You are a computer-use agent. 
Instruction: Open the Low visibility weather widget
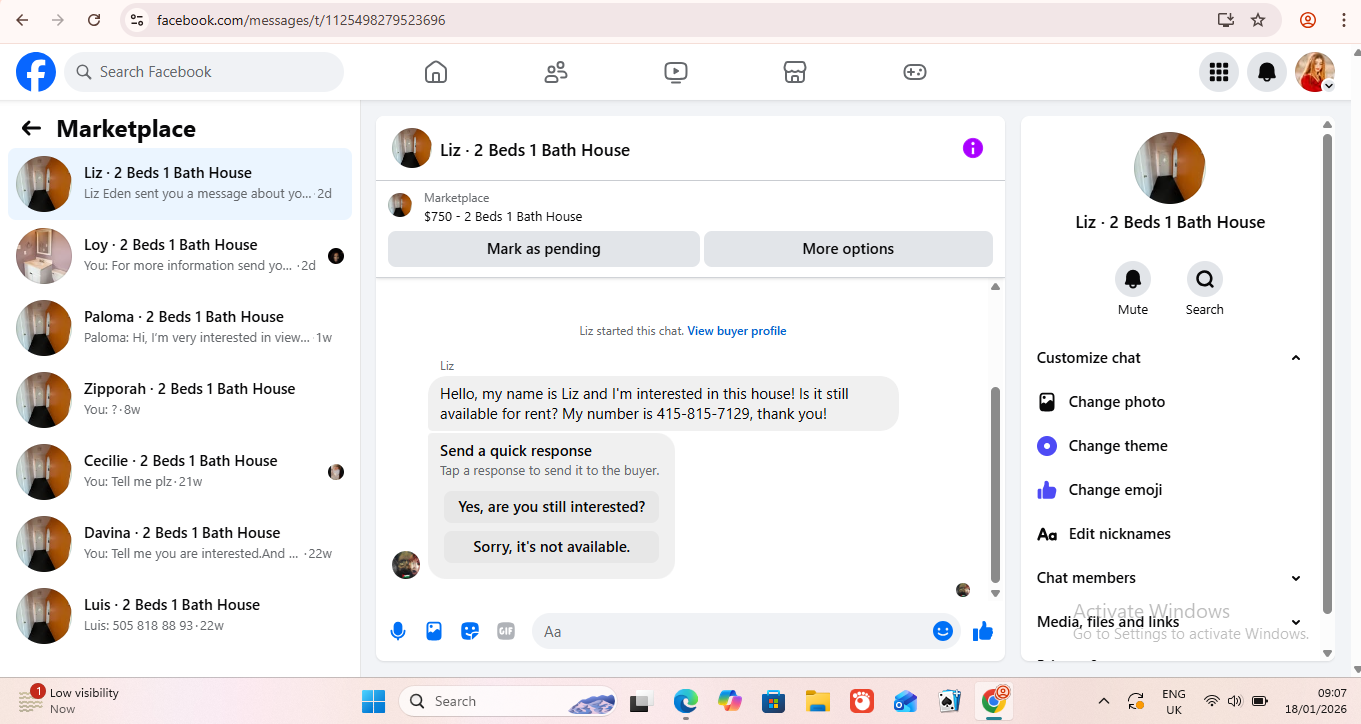70,700
